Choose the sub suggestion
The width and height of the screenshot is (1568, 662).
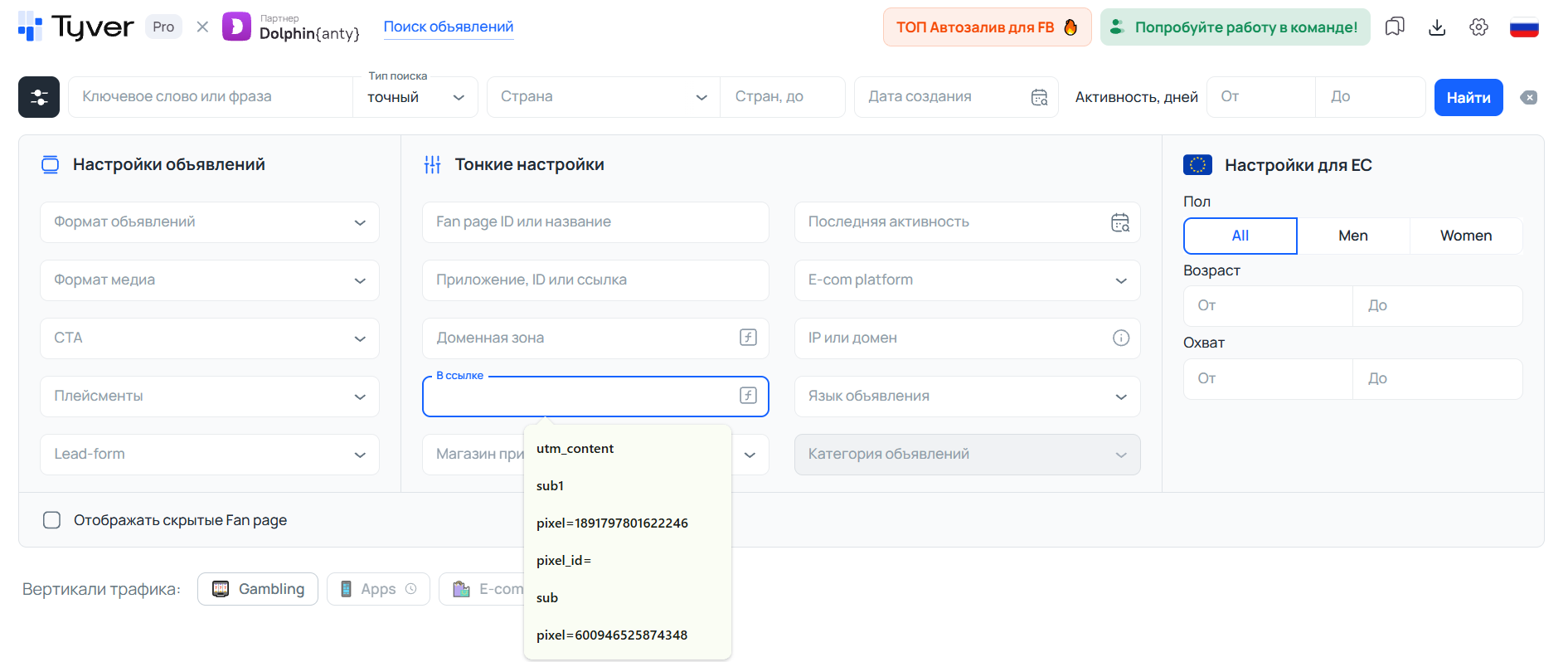[628, 598]
